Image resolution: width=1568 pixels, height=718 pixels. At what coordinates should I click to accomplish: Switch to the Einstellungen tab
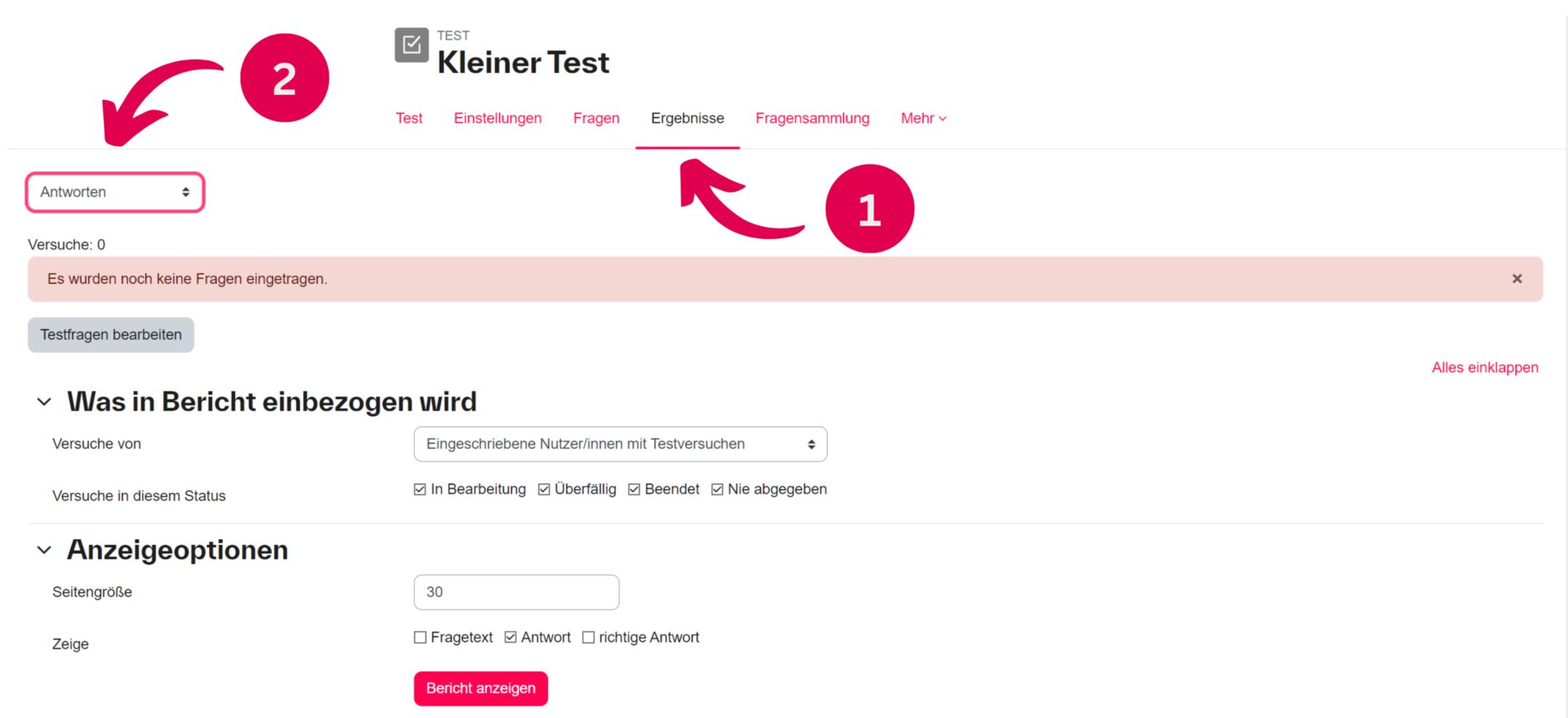tap(498, 119)
